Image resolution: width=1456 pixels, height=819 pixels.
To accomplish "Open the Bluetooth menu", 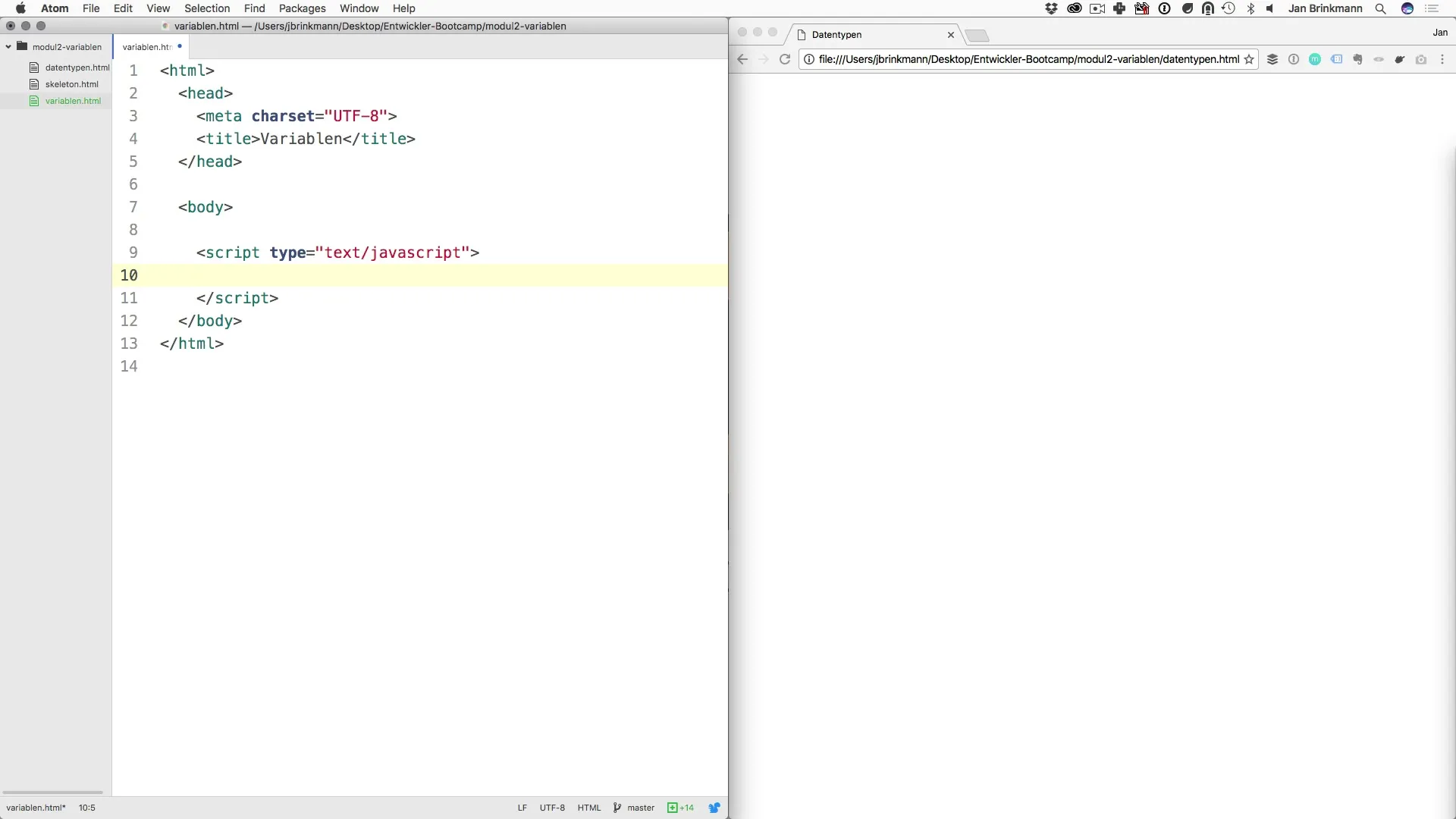I will (x=1250, y=8).
